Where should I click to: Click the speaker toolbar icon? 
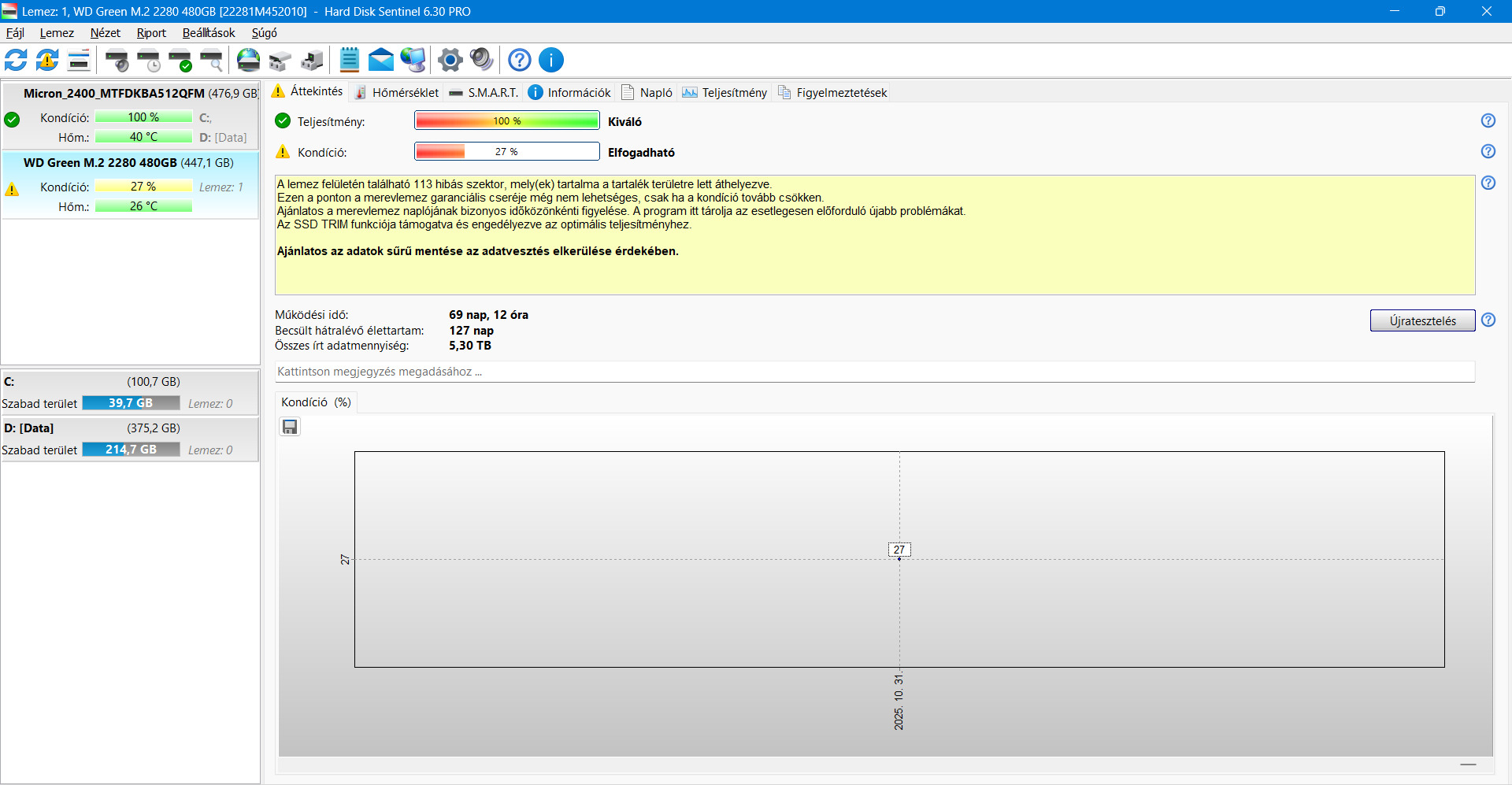(x=481, y=60)
